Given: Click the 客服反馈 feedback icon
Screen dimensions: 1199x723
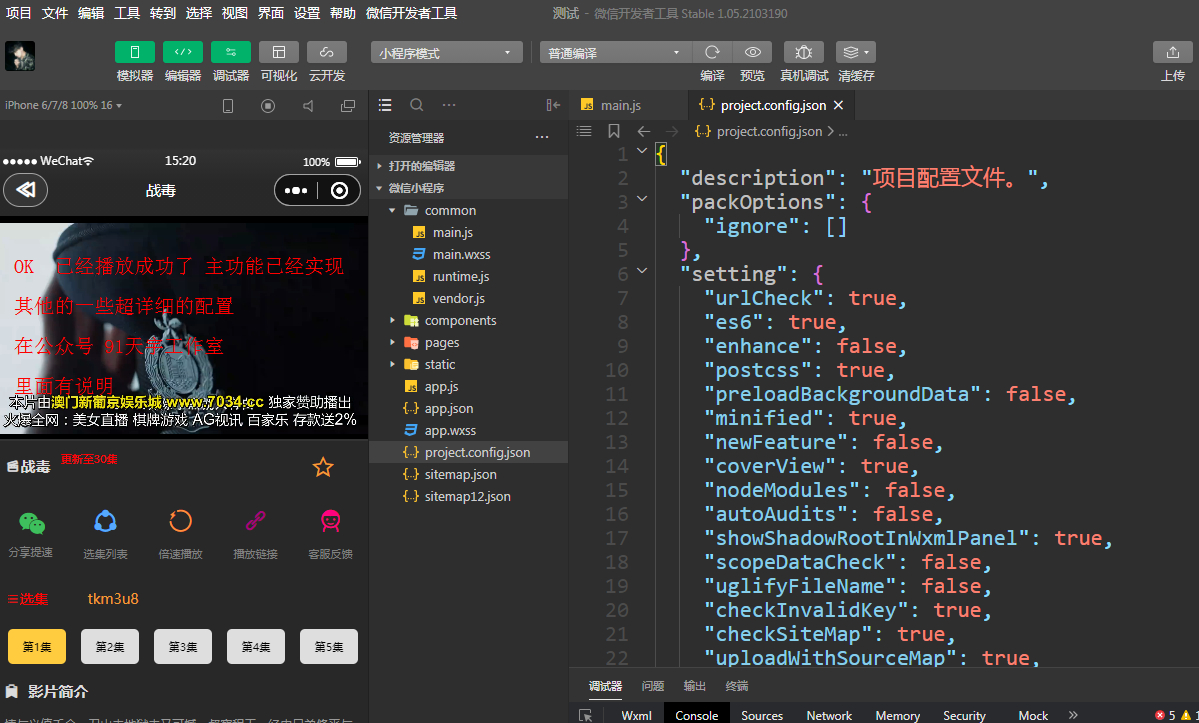Looking at the screenshot, I should pyautogui.click(x=330, y=521).
